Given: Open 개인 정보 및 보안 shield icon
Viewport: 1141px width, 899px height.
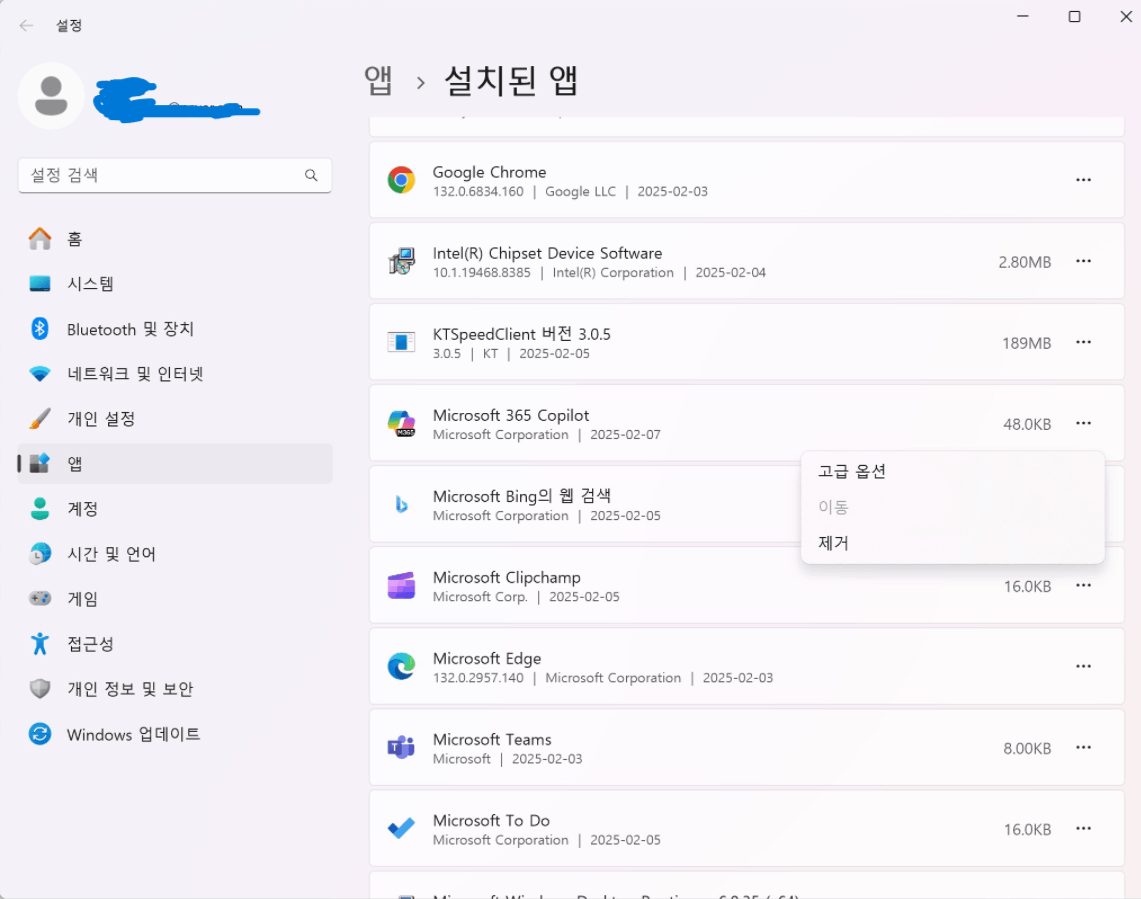Looking at the screenshot, I should 40,689.
